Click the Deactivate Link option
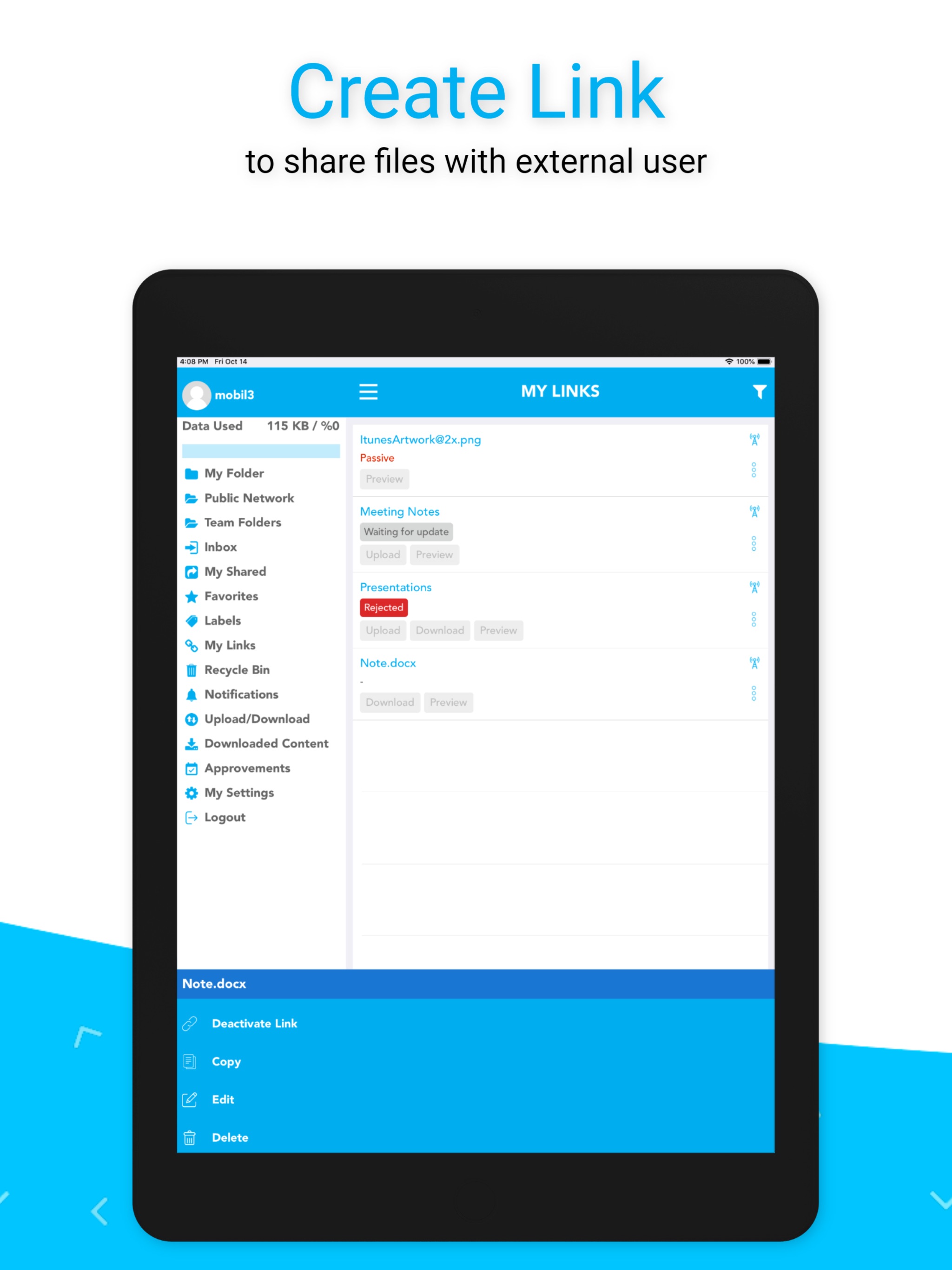Screen dimensions: 952x1270 [x=254, y=1022]
